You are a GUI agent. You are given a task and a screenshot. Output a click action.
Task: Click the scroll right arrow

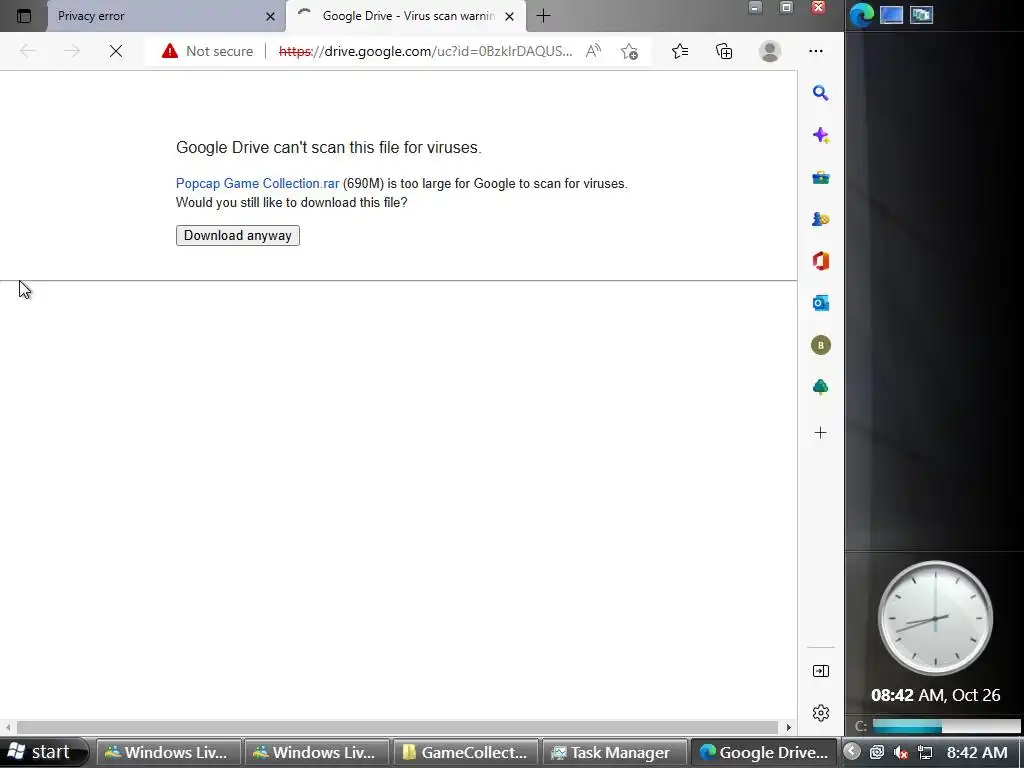coord(788,728)
